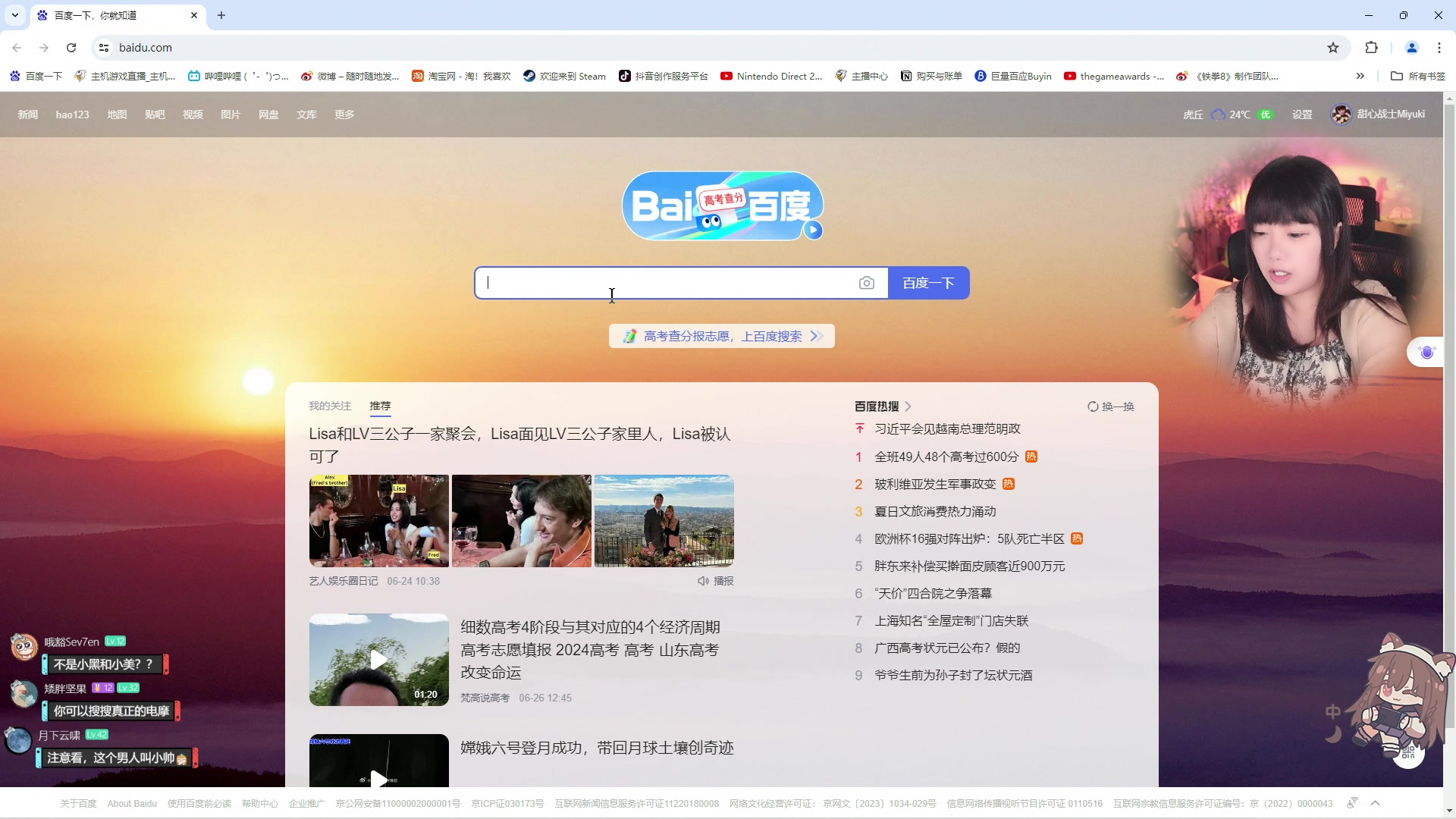1456x819 pixels.
Task: Open the 购买与账单 bookmark
Action: coord(931,76)
